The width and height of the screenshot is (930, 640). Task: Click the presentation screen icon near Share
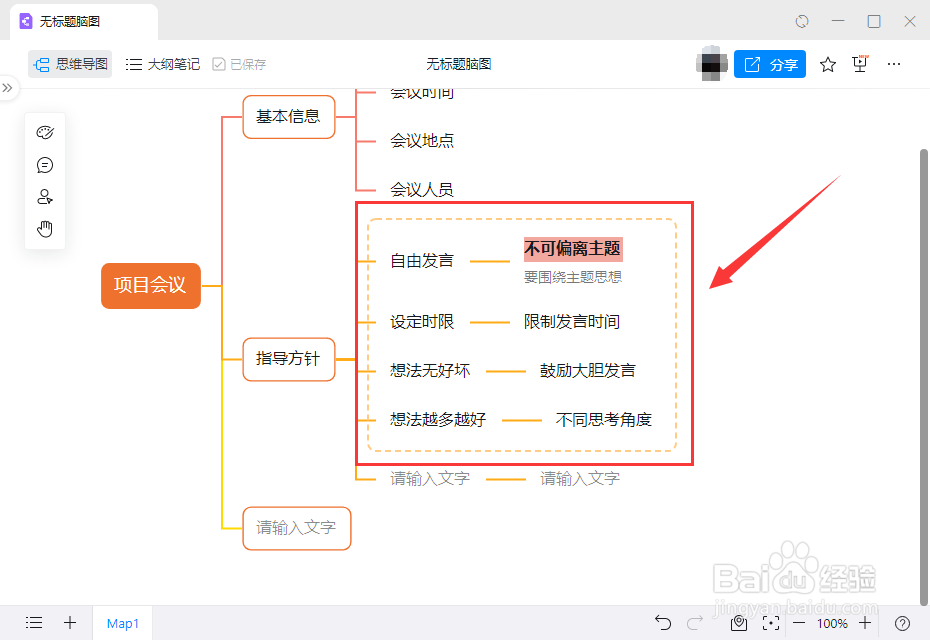point(859,63)
